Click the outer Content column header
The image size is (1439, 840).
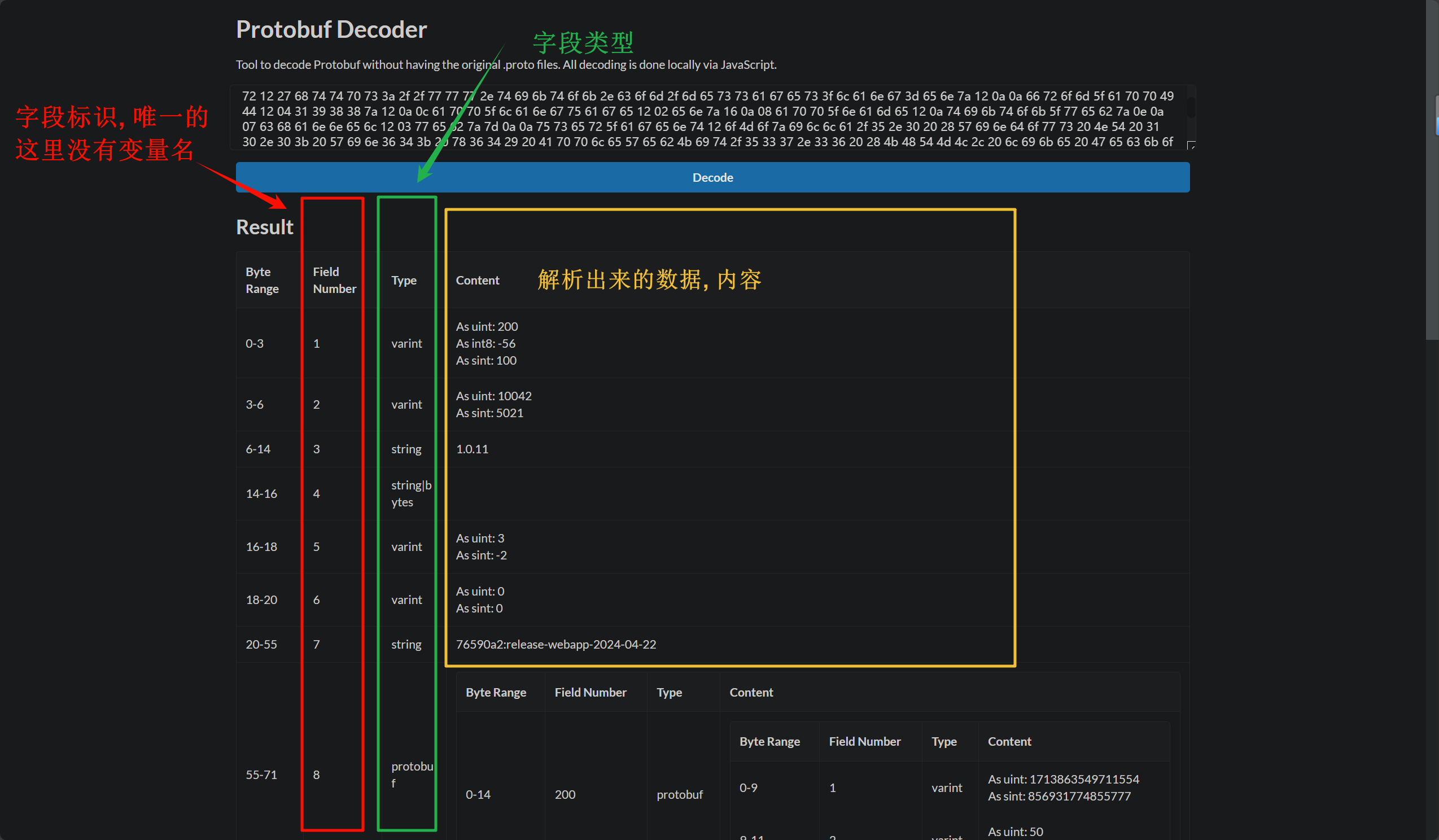[x=478, y=281]
